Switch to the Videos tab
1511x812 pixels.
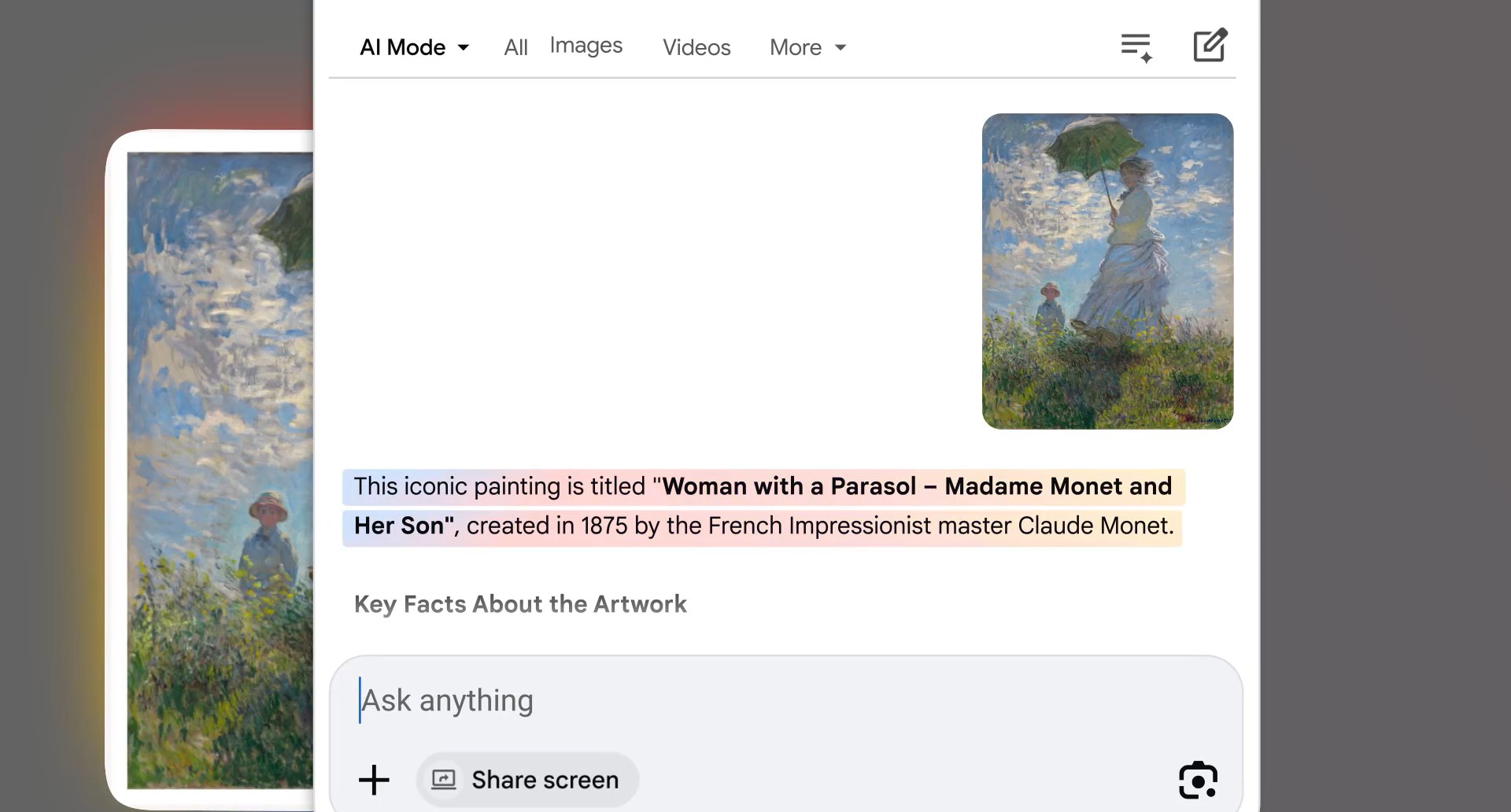(696, 47)
